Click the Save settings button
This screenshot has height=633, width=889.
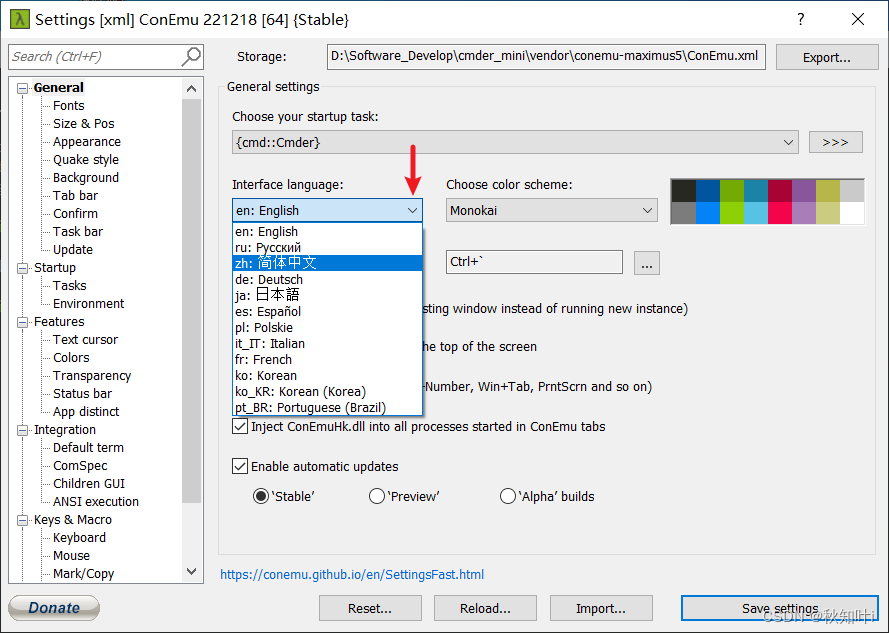coord(779,607)
